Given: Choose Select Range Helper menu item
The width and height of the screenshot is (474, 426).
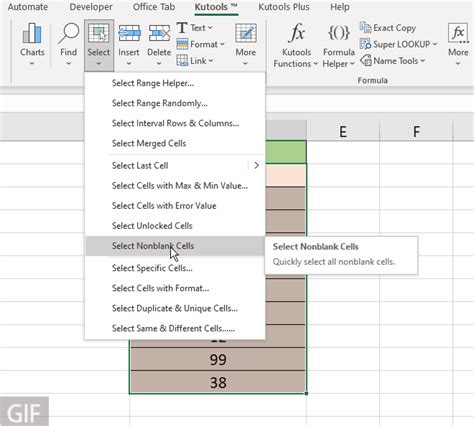Looking at the screenshot, I should point(175,83).
